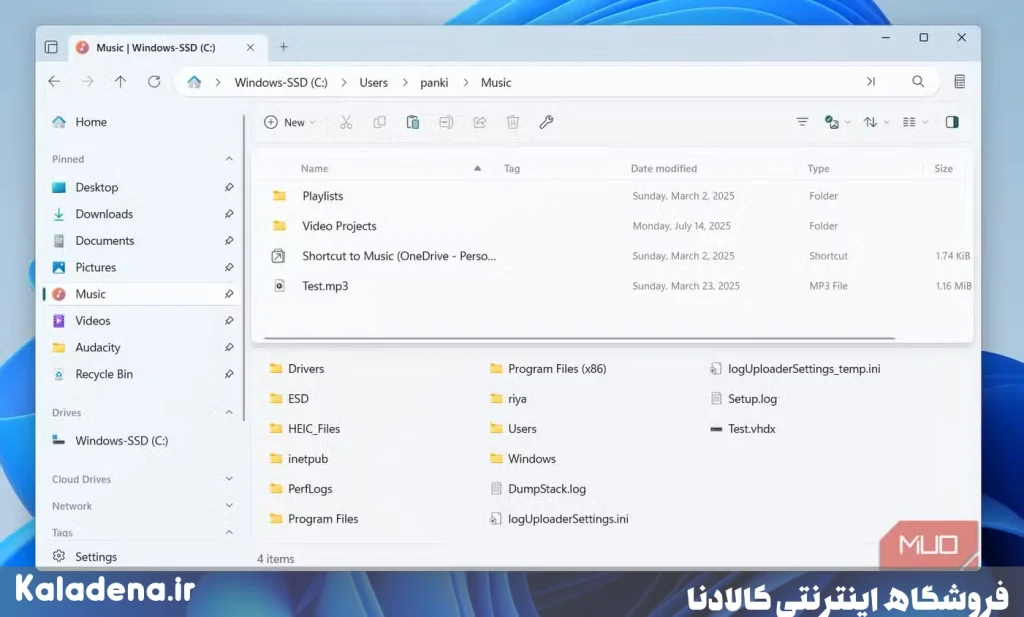Select DumpStack.log in the lower pane
Screen dimensions: 1024x617
pyautogui.click(x=537, y=489)
